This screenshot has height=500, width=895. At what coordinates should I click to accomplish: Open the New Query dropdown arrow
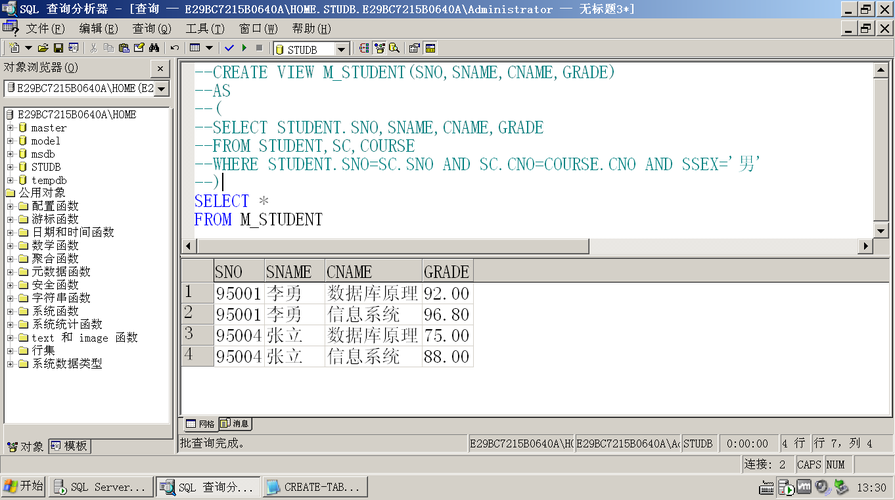point(28,49)
